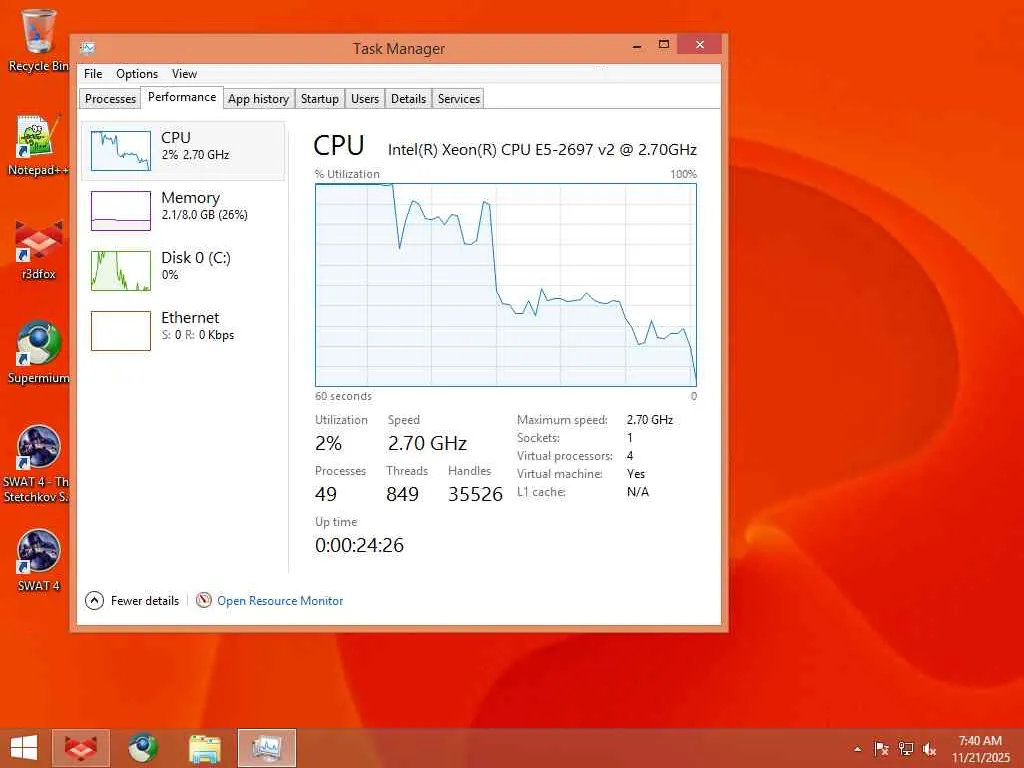Image resolution: width=1024 pixels, height=768 pixels.
Task: Click the muted volume tray icon
Action: [929, 749]
